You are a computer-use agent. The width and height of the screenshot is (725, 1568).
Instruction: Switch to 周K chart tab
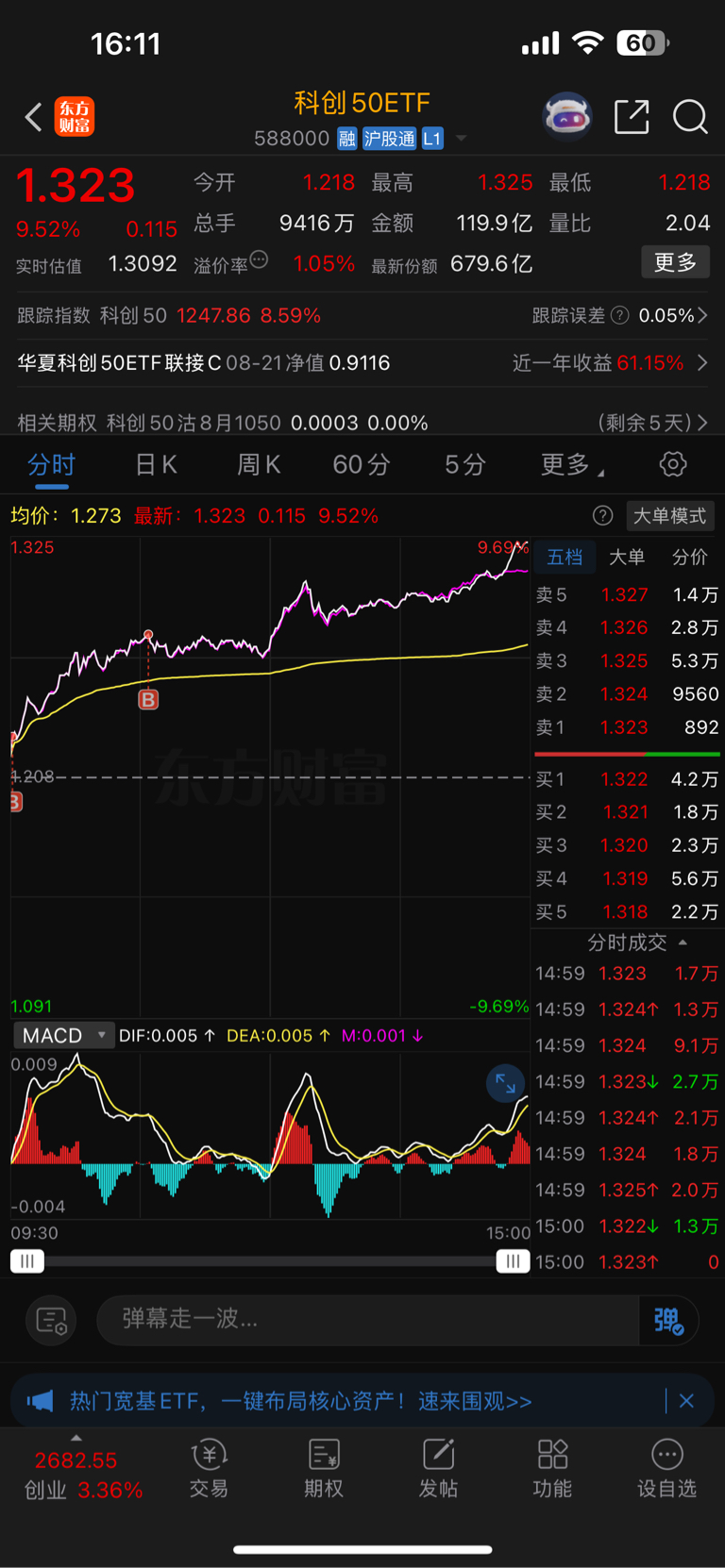coord(259,464)
